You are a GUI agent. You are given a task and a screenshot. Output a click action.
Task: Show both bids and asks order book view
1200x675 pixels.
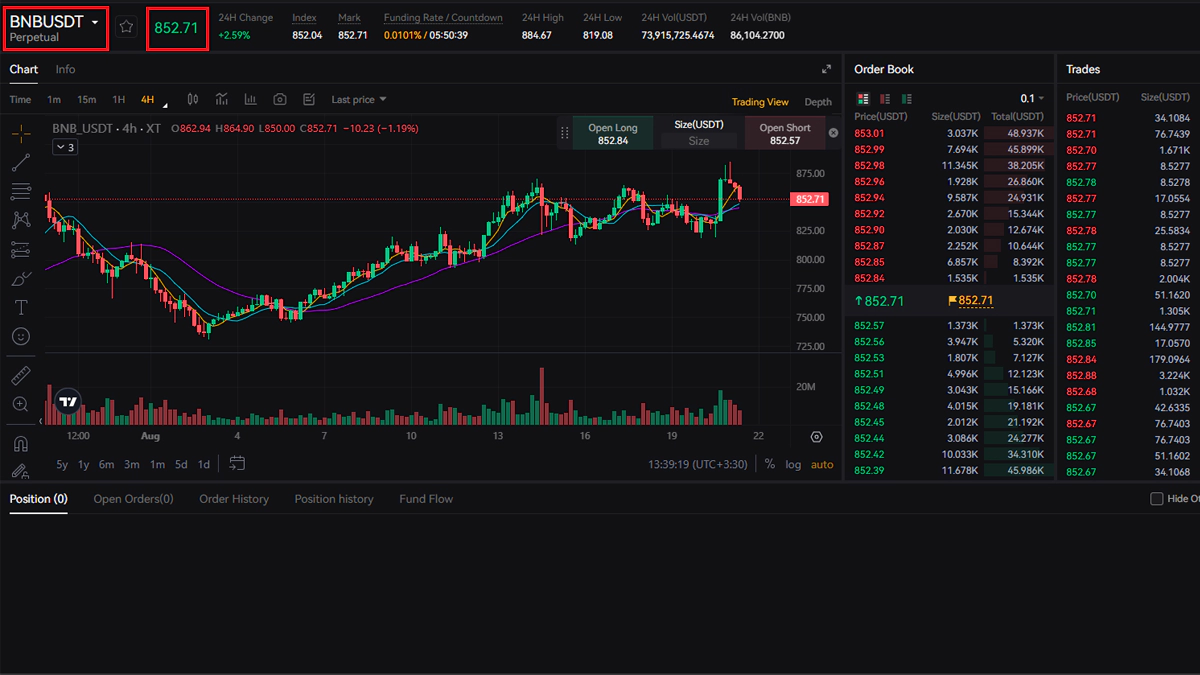863,98
